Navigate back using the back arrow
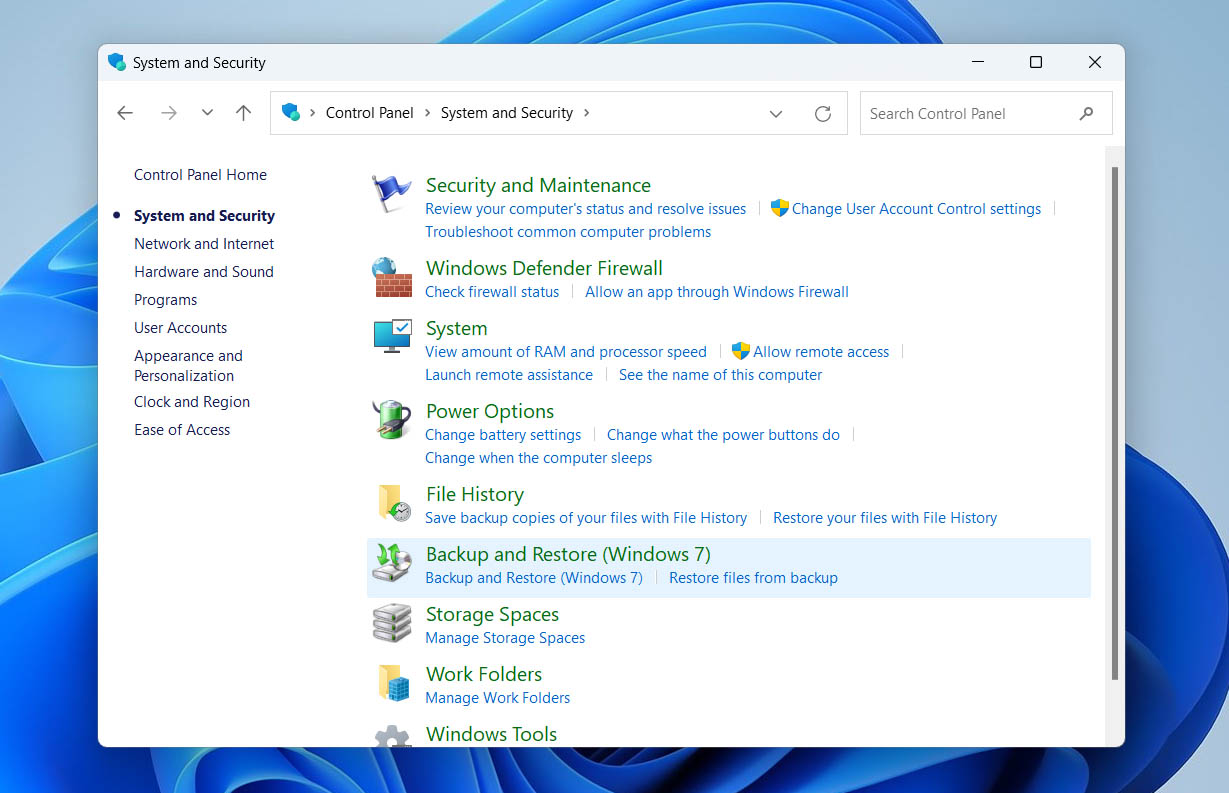1229x793 pixels. 125,114
